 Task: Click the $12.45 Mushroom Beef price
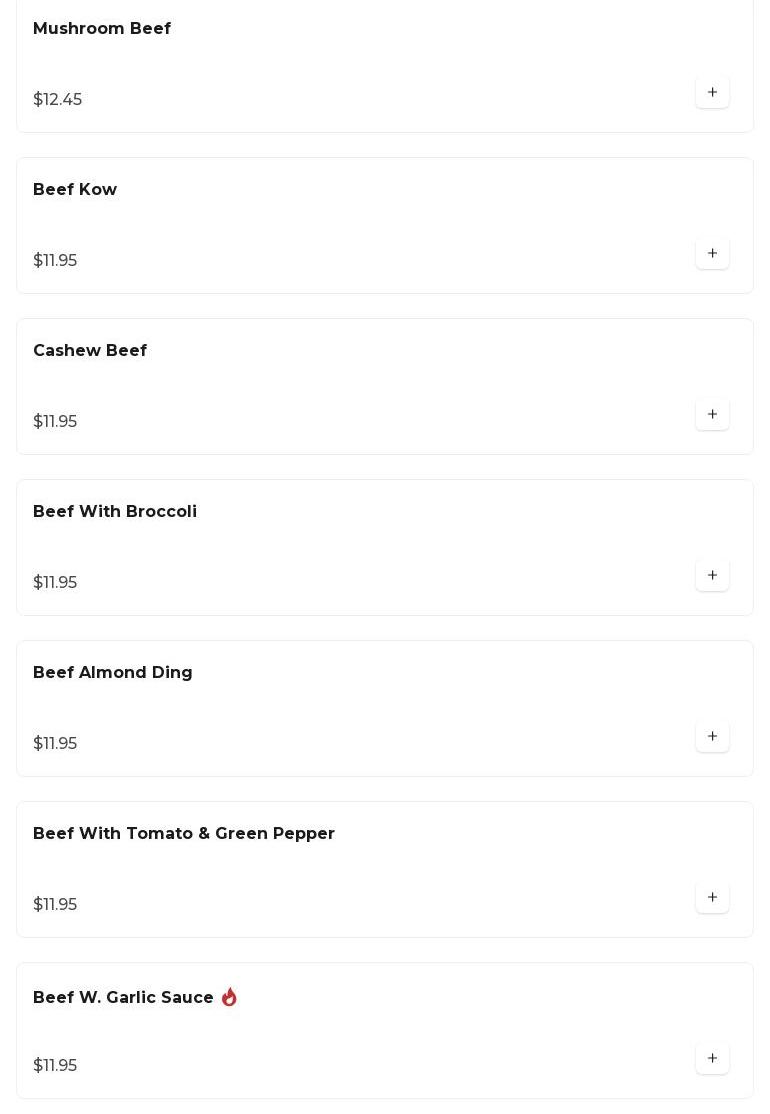pyautogui.click(x=58, y=100)
